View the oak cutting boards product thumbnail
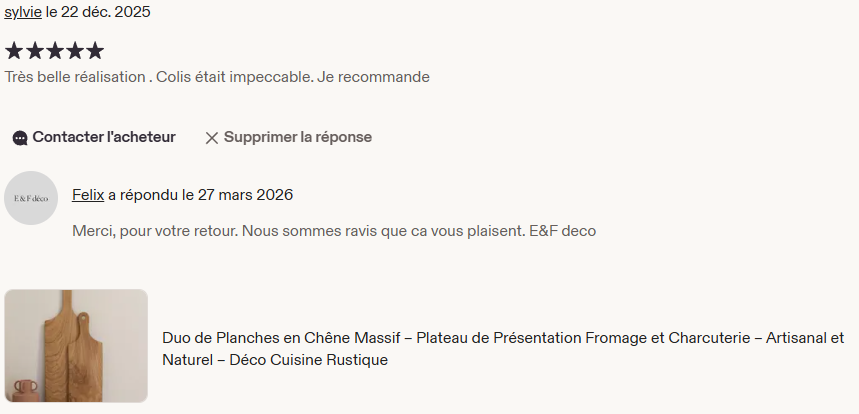This screenshot has width=859, height=414. (76, 345)
